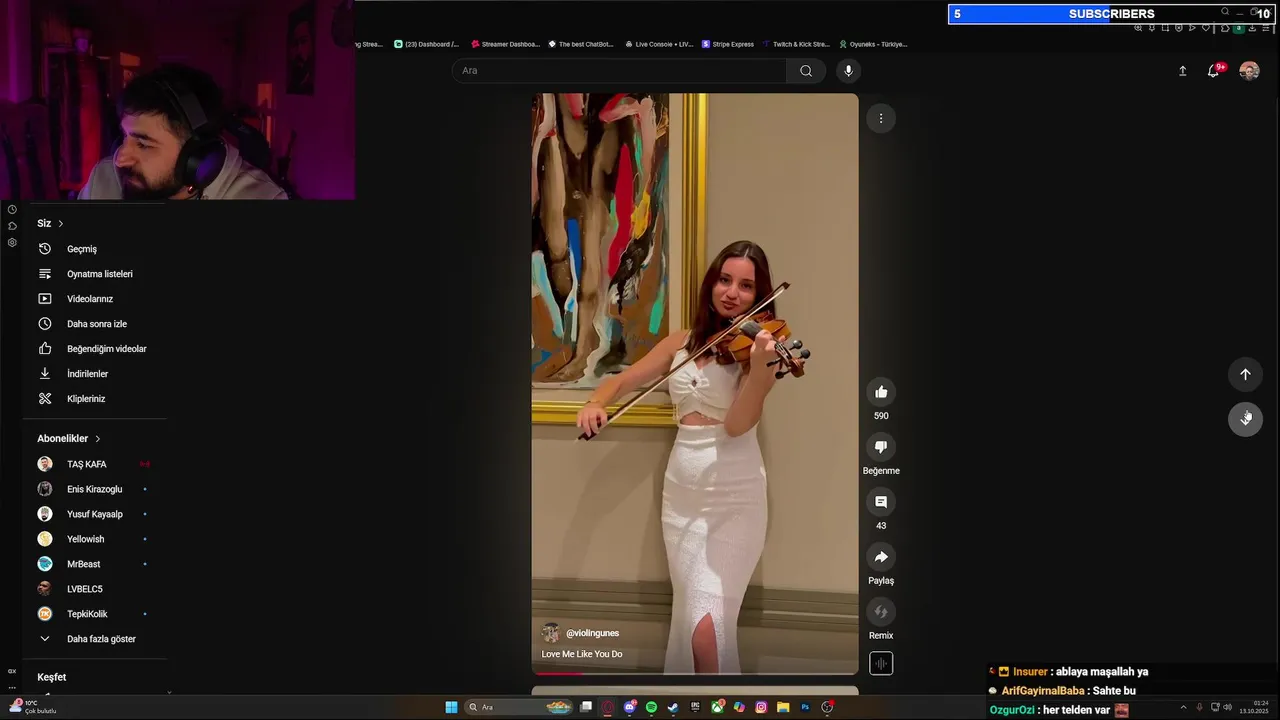This screenshot has width=1280, height=720.
Task: Click the Keşfet section heading
Action: point(52,677)
